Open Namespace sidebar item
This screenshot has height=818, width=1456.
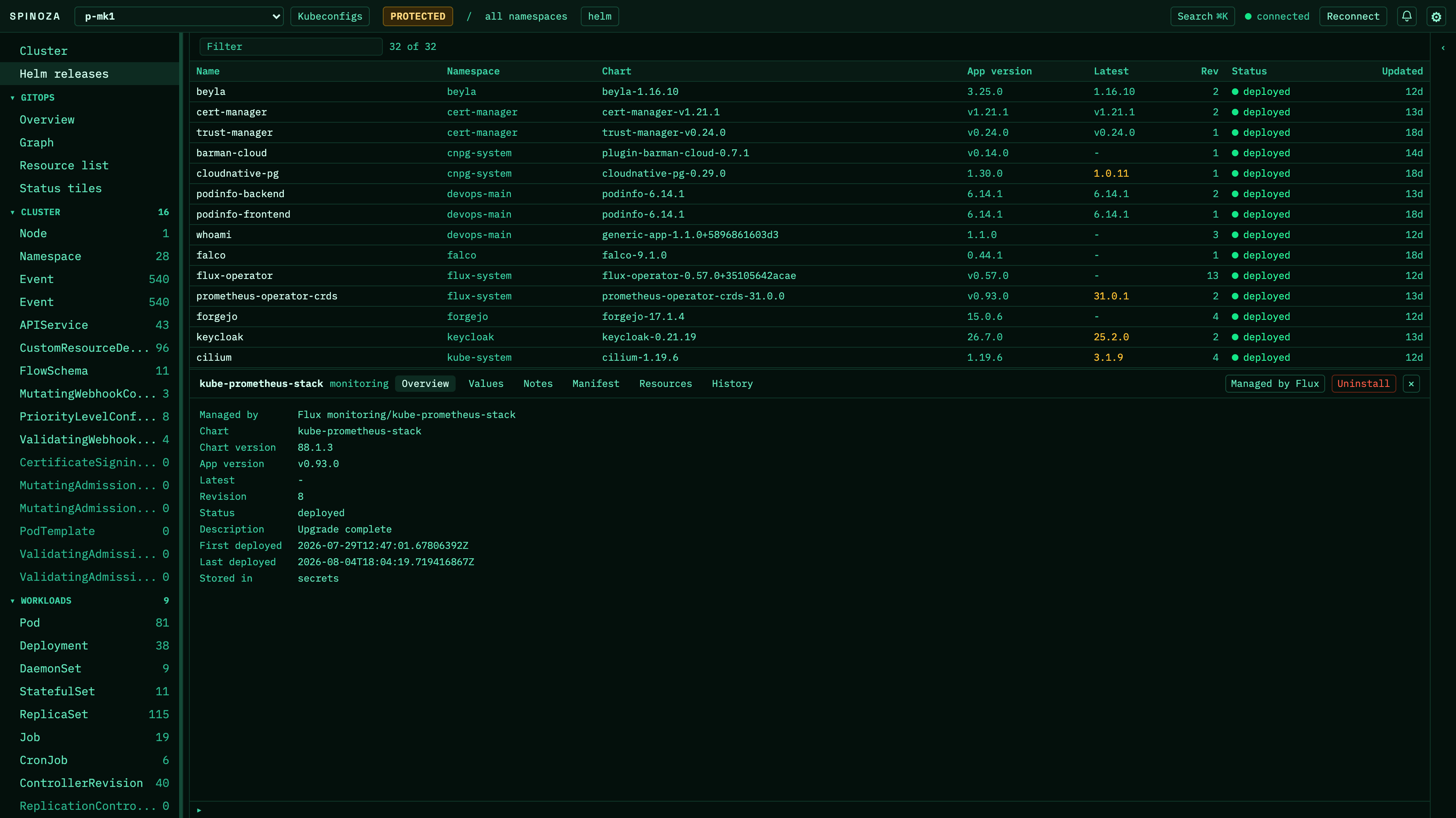click(89, 257)
